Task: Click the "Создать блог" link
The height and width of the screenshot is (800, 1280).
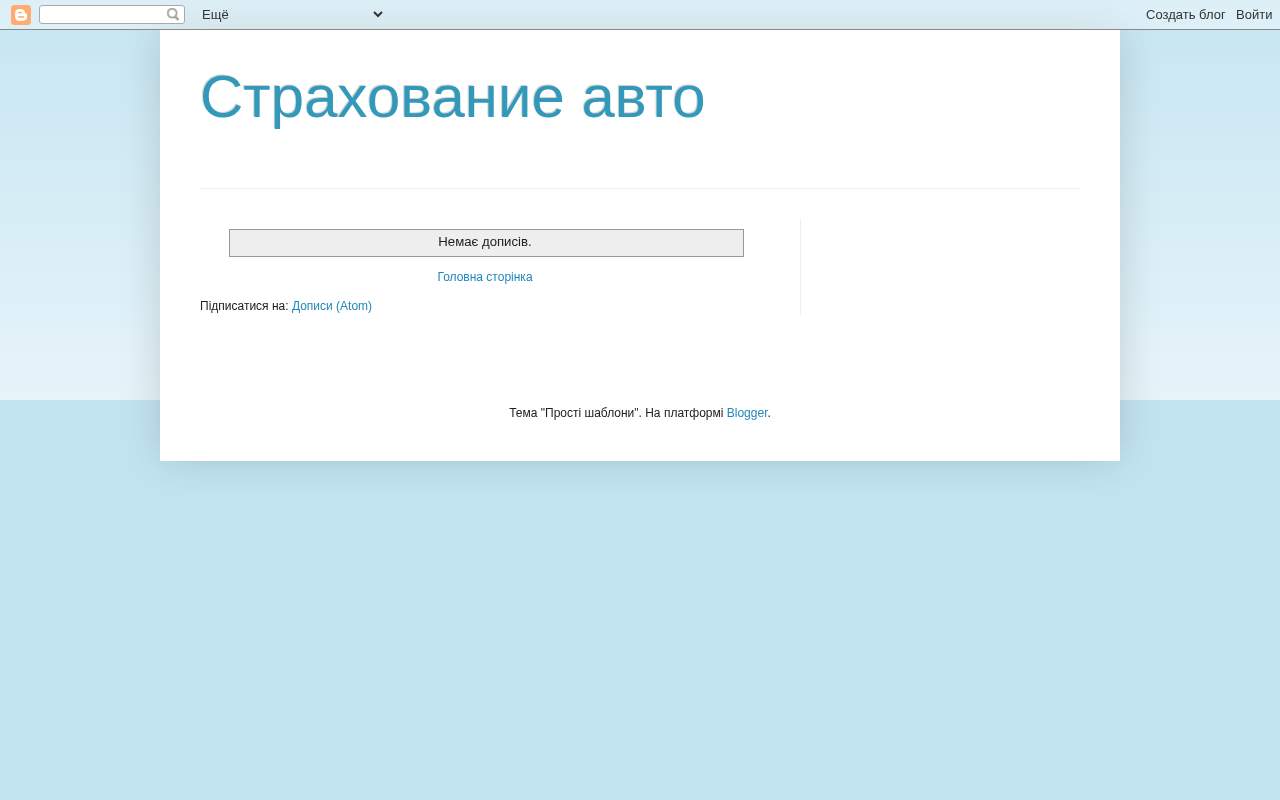Action: [1185, 14]
